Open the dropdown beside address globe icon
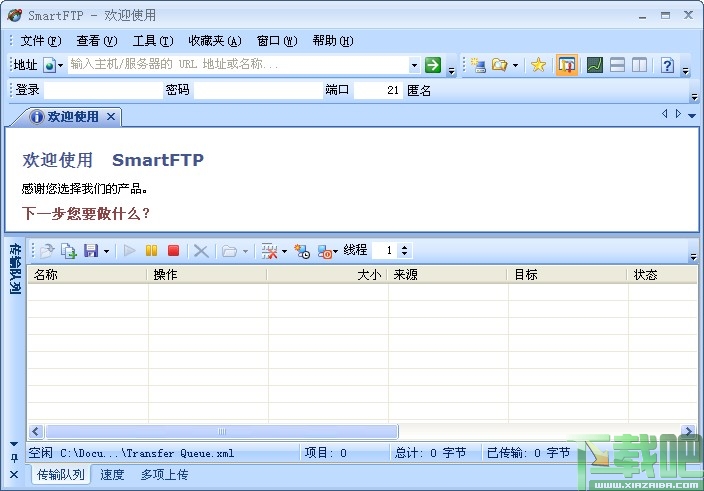 (x=61, y=66)
